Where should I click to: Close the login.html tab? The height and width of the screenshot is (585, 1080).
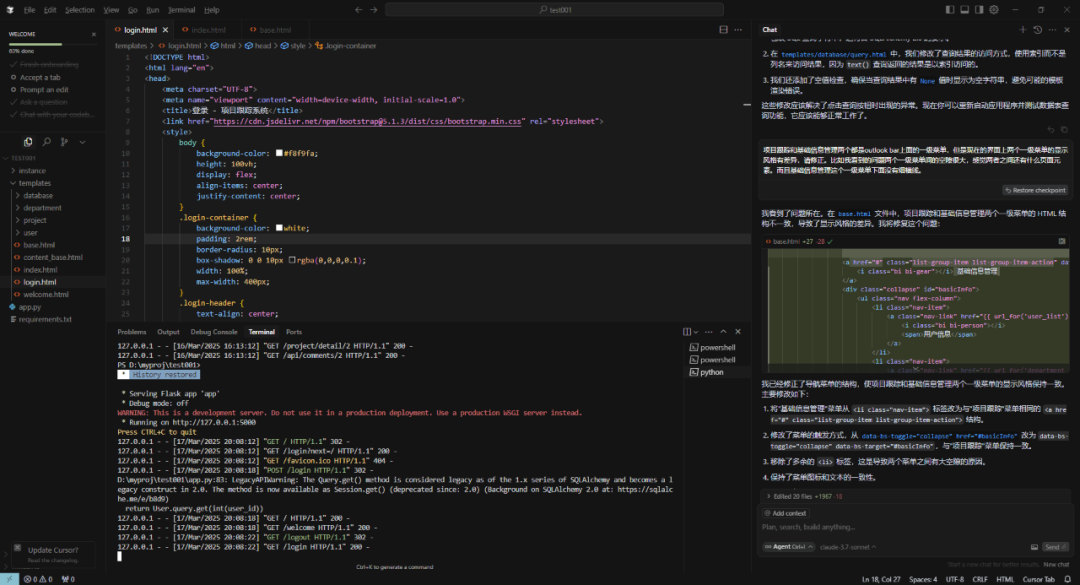165,30
